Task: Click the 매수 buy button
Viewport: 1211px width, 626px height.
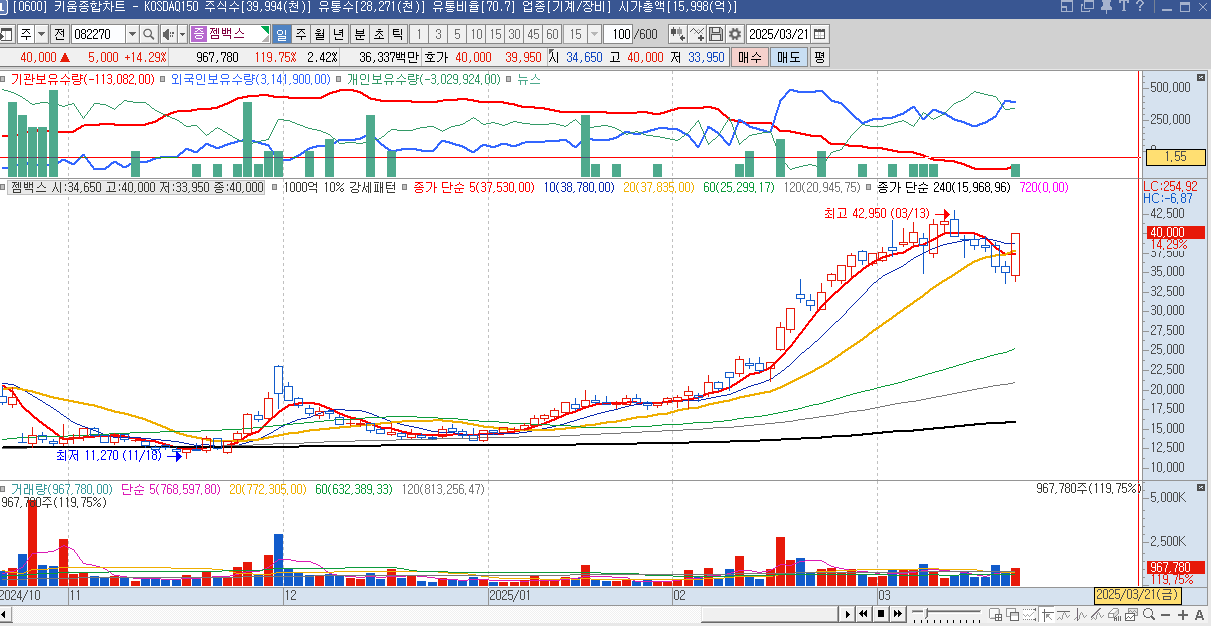Action: pyautogui.click(x=750, y=57)
